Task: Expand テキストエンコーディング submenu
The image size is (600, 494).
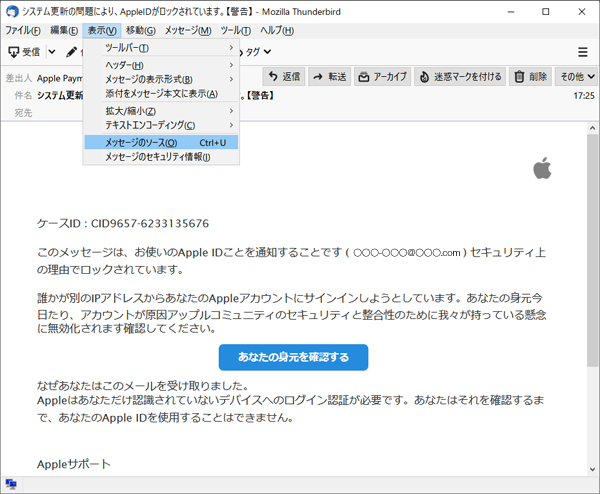Action: tap(161, 125)
